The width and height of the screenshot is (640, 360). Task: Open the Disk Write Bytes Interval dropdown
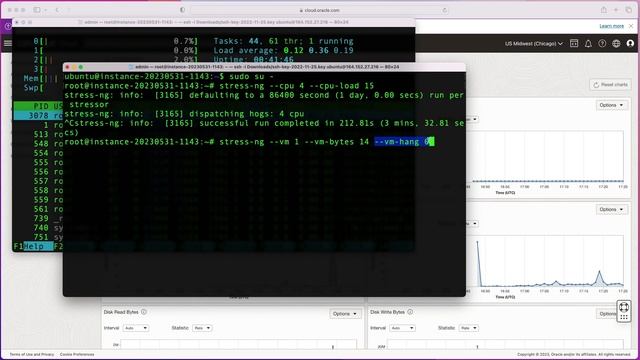click(402, 328)
